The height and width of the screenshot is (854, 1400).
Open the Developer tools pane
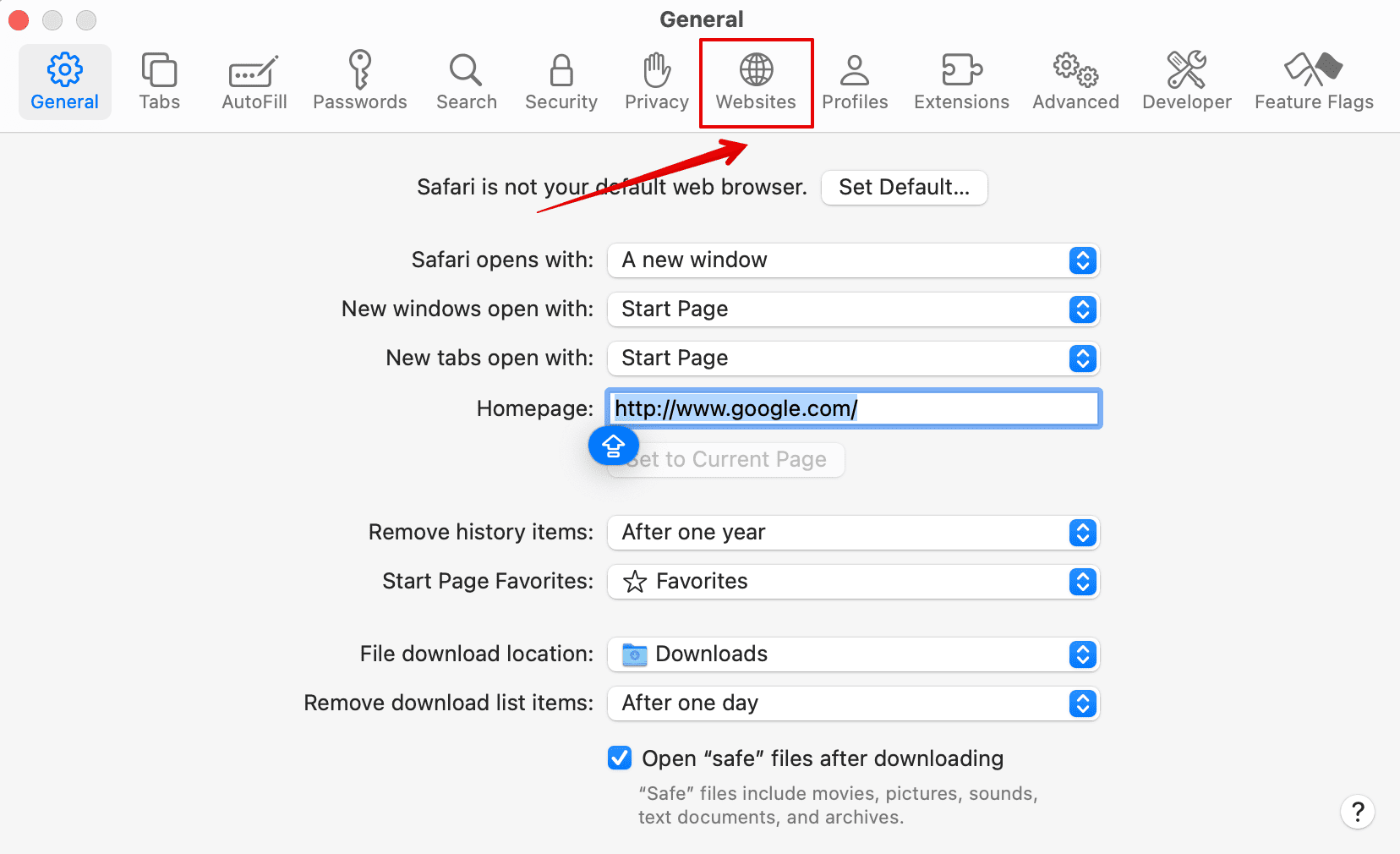click(1186, 82)
